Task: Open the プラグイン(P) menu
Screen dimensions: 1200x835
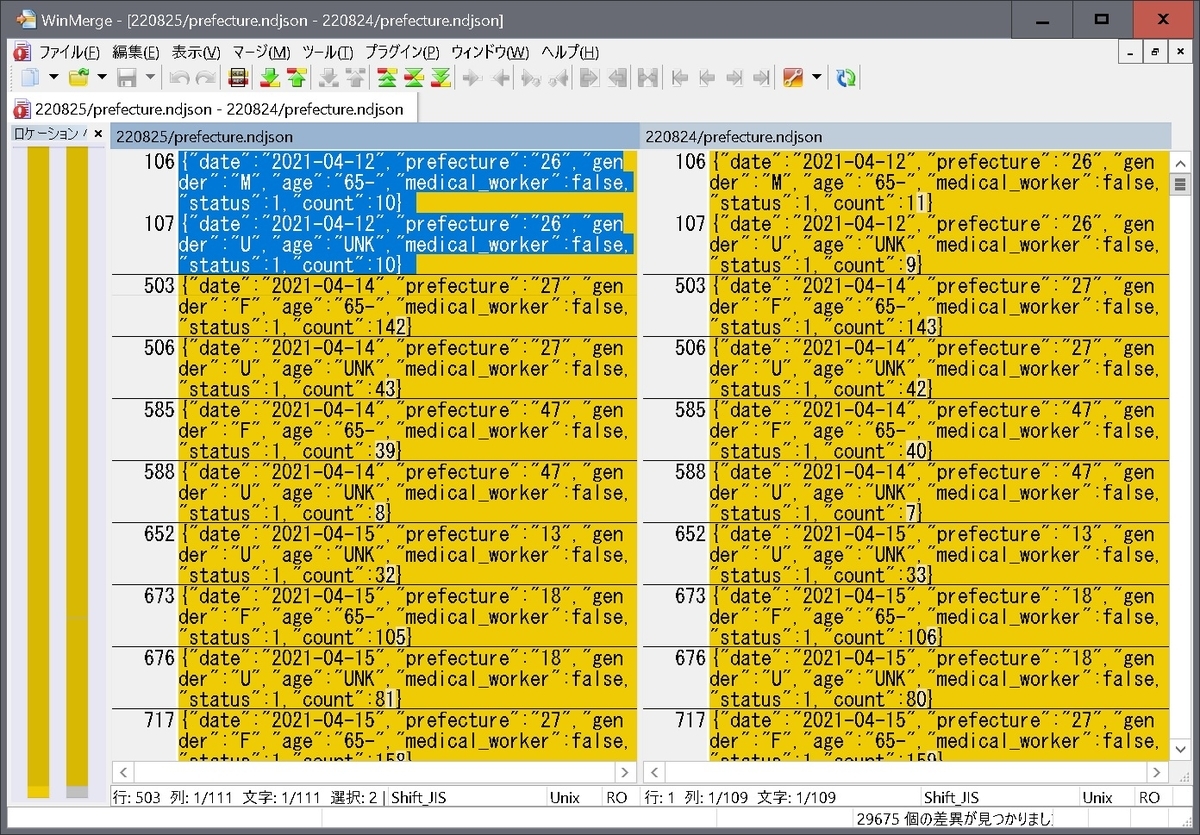Action: point(402,52)
